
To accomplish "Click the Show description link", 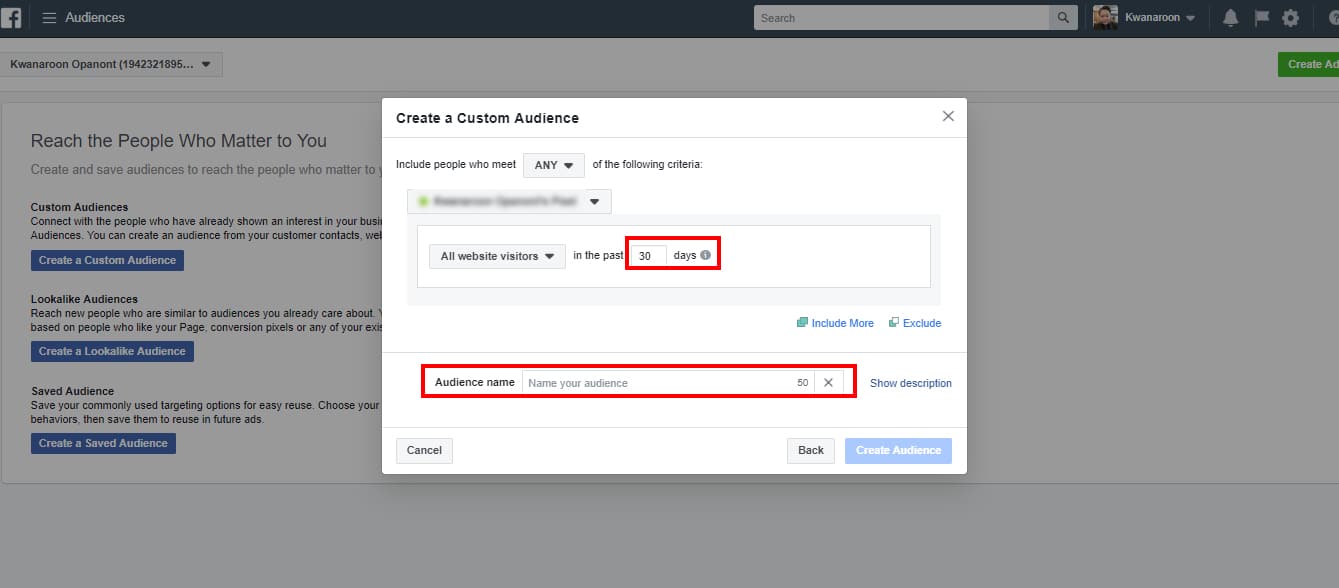I will click(x=911, y=383).
